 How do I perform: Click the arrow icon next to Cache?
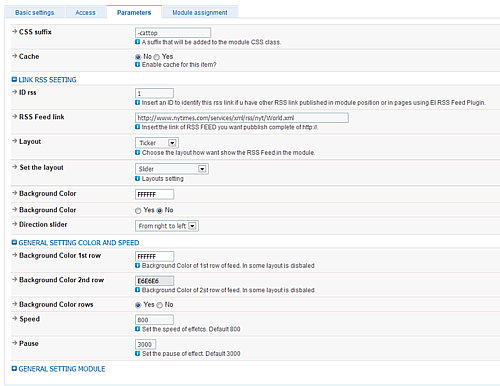click(14, 56)
